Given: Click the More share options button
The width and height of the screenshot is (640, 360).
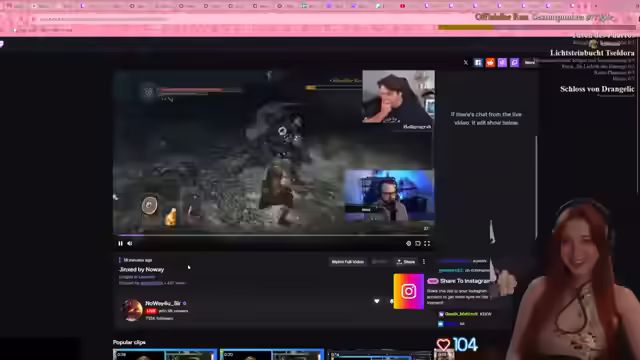Looking at the screenshot, I should (530, 62).
